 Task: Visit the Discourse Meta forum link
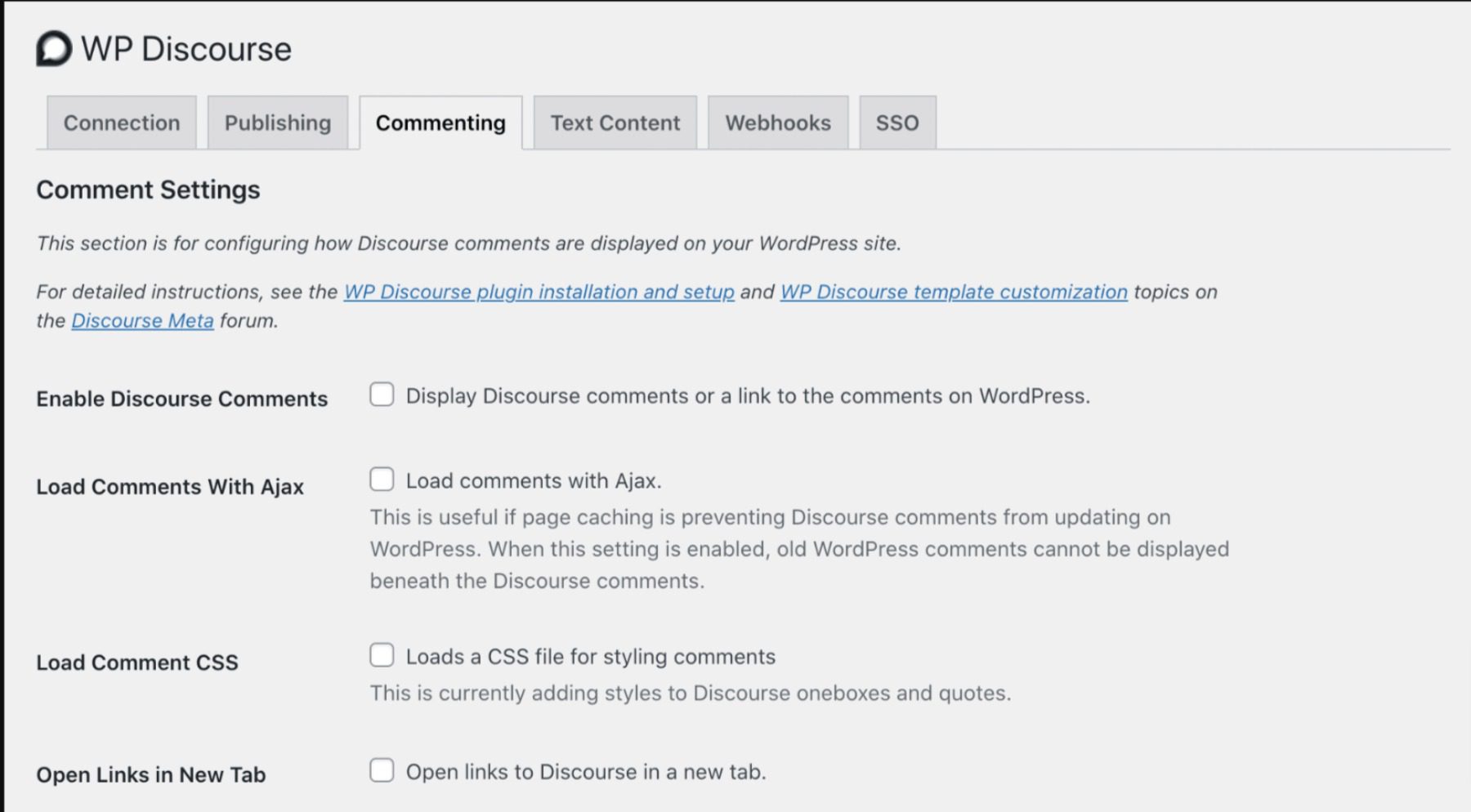142,320
